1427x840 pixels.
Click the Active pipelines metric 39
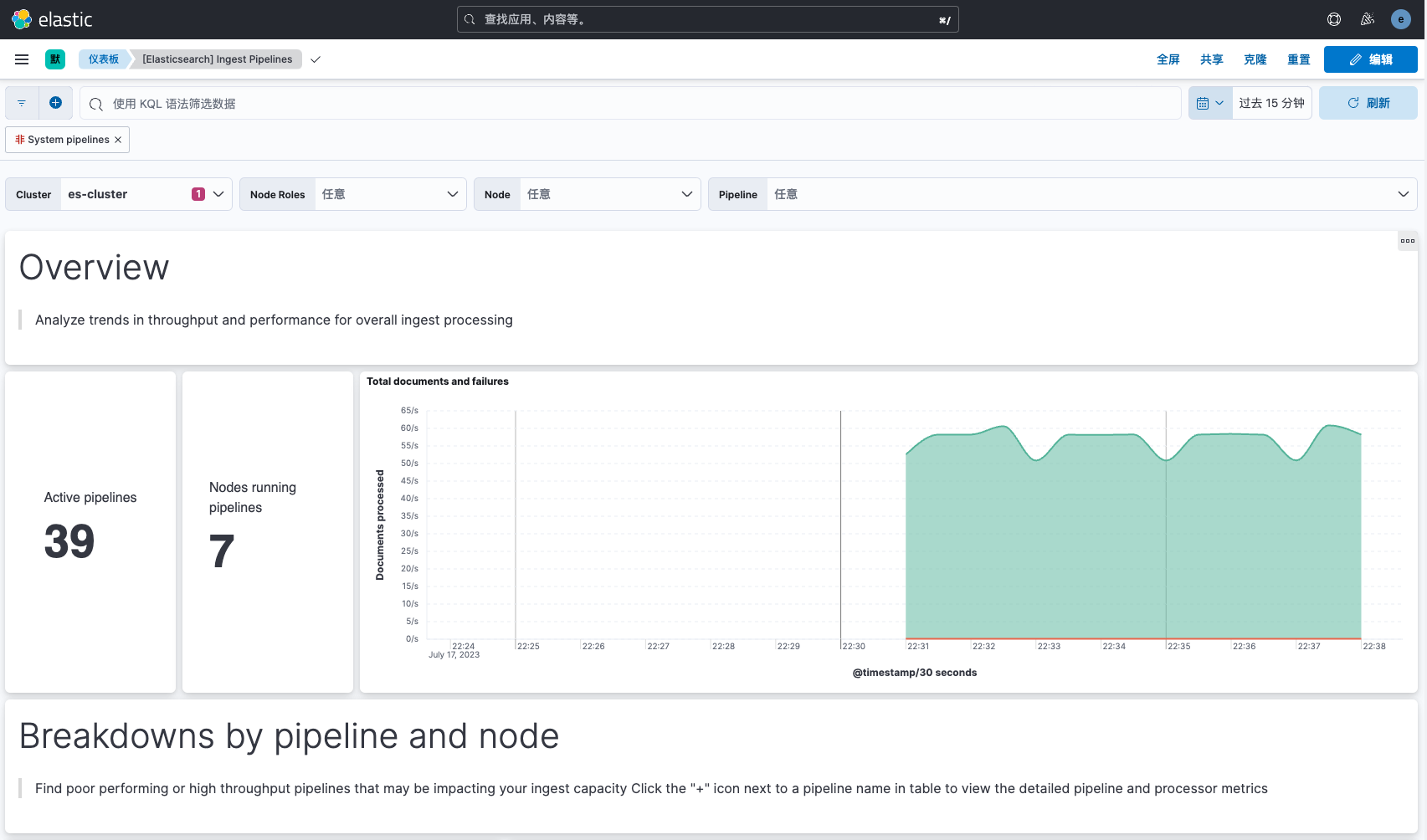coord(69,541)
